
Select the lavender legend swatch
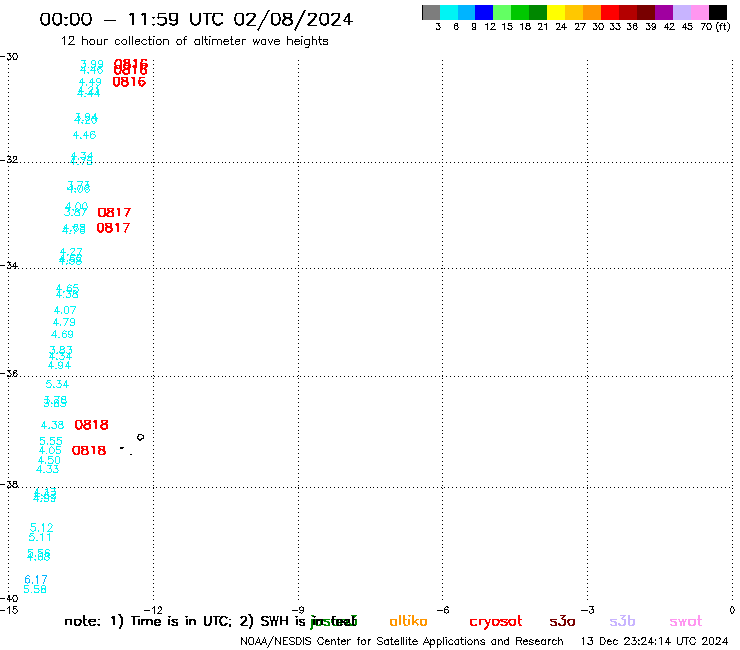(x=681, y=12)
